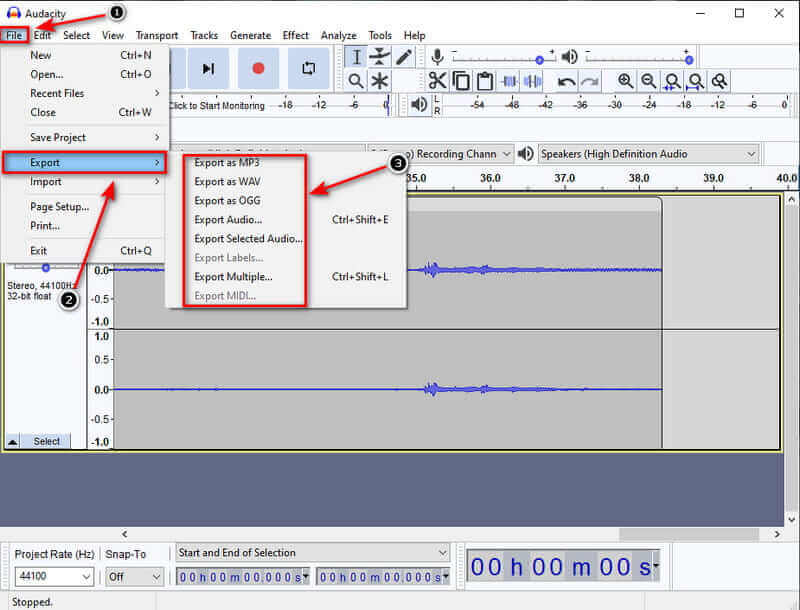The height and width of the screenshot is (610, 800).
Task: Click the Cut scissors icon
Action: coord(437,81)
